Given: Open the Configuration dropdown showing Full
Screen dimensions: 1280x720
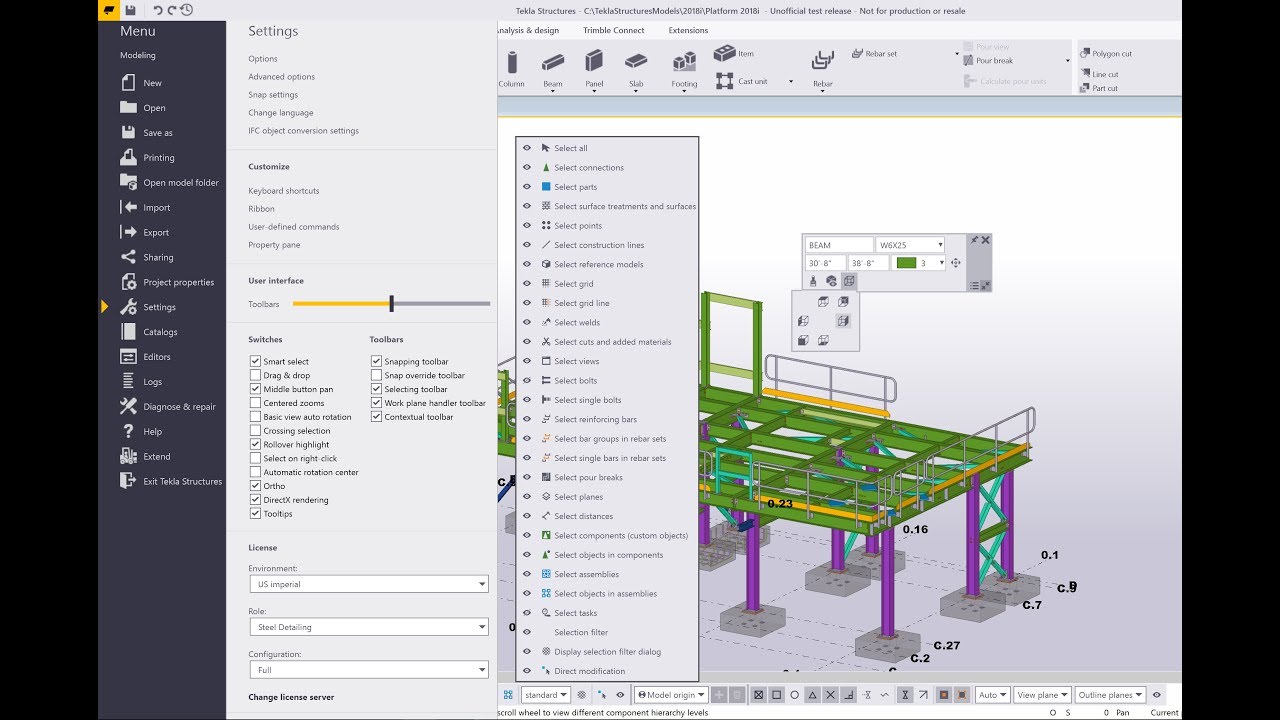Looking at the screenshot, I should click(368, 670).
